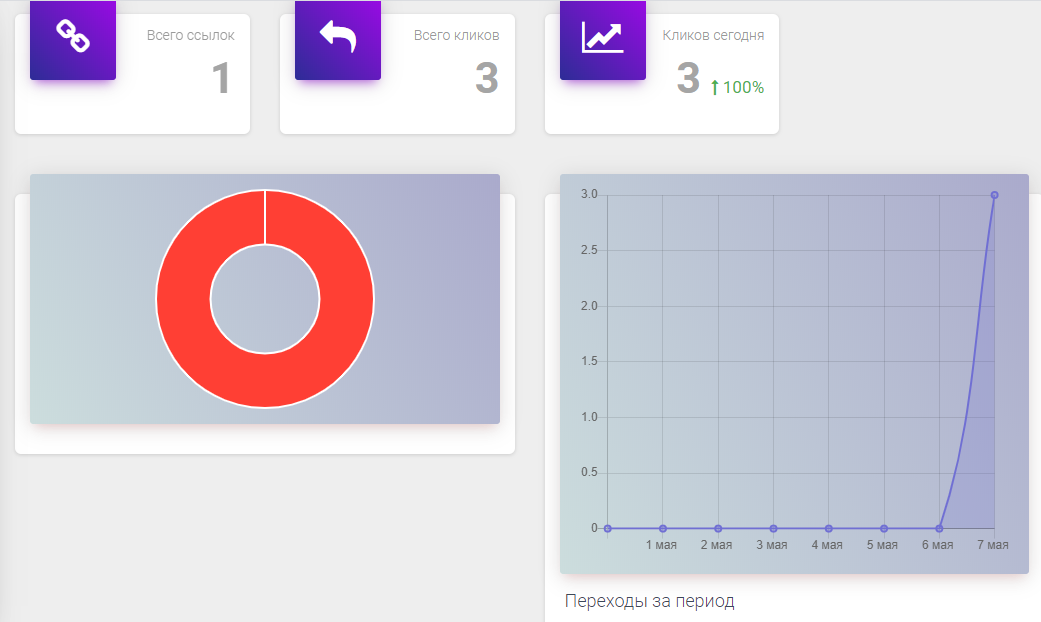
Task: Select the 'Кликов сегодня' label
Action: pos(713,35)
